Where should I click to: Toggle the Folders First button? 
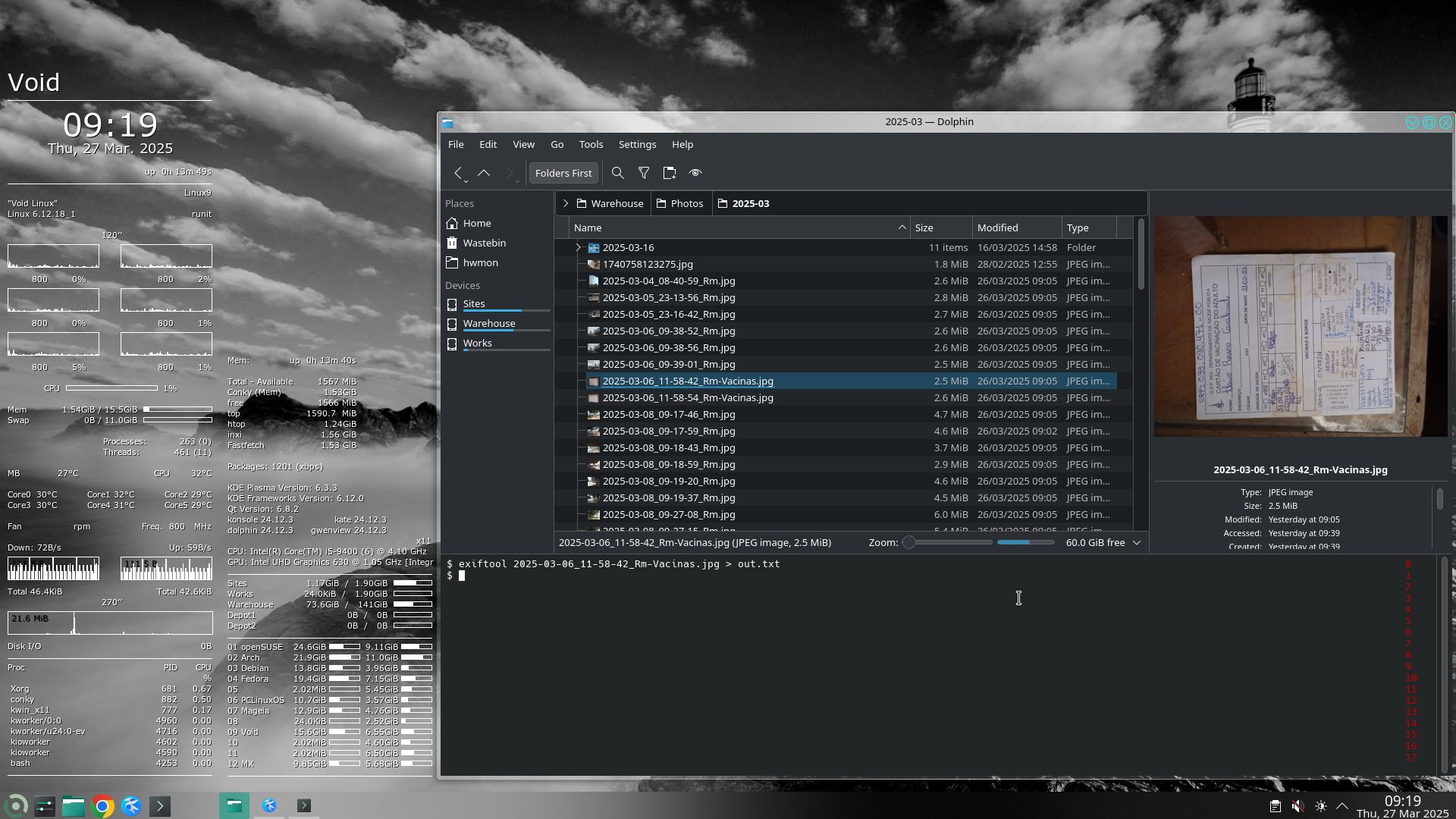coord(563,173)
